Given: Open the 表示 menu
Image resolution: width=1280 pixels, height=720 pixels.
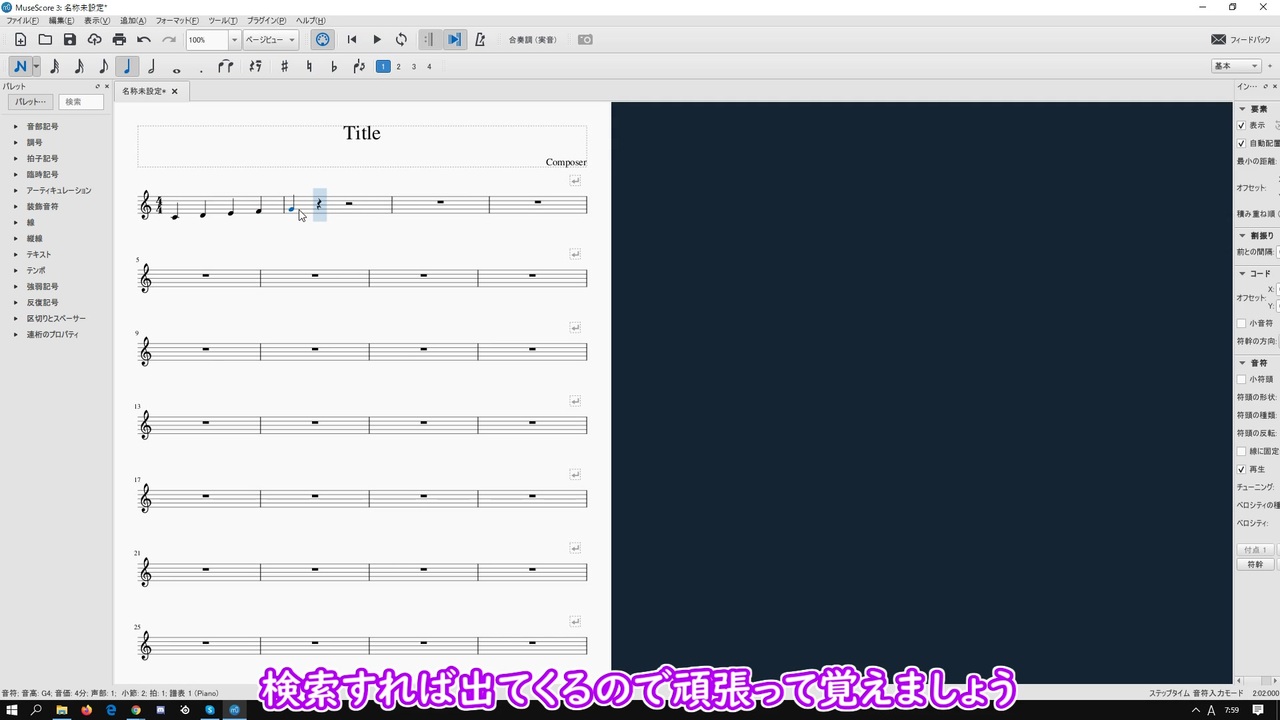Looking at the screenshot, I should tap(97, 21).
